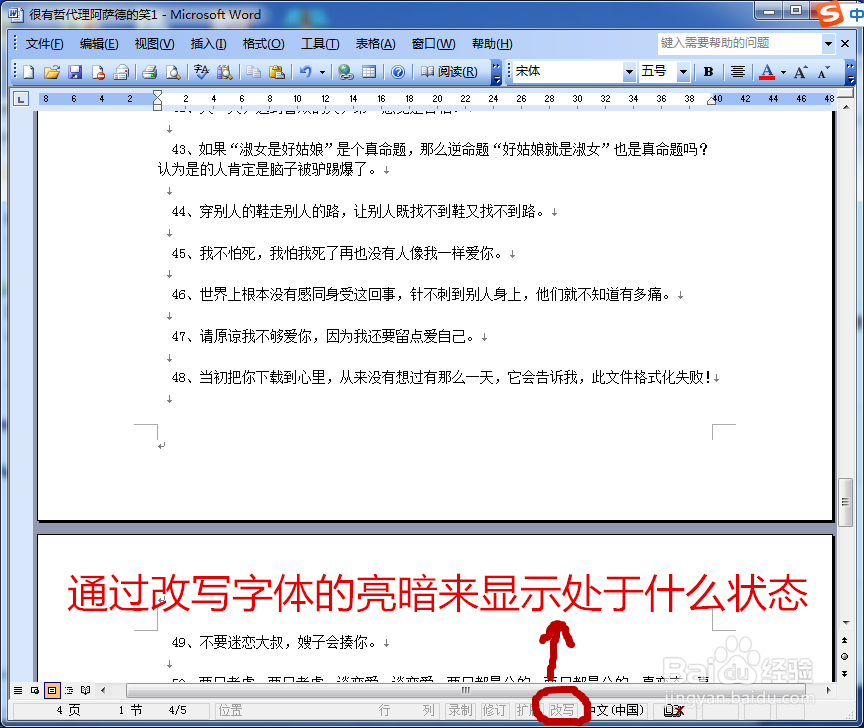This screenshot has width=864, height=728.
Task: Print the document using printer icon
Action: (149, 72)
